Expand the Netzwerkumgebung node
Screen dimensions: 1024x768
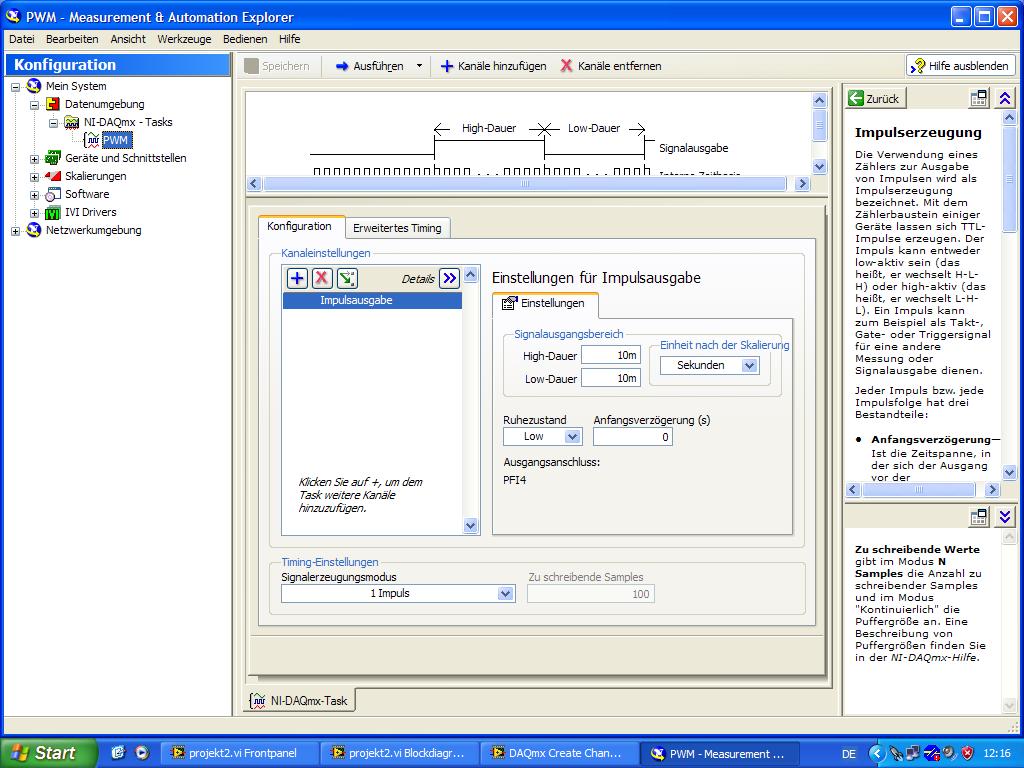(16, 231)
